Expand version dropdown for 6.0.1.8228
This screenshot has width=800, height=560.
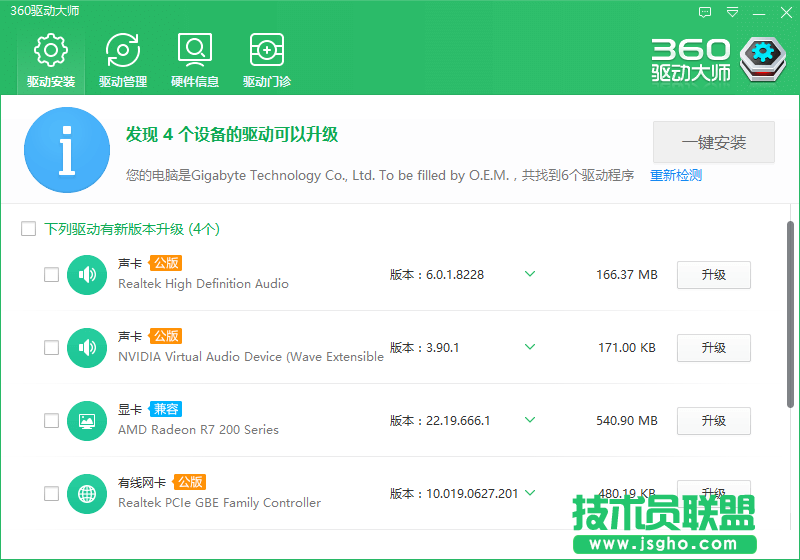(x=530, y=274)
